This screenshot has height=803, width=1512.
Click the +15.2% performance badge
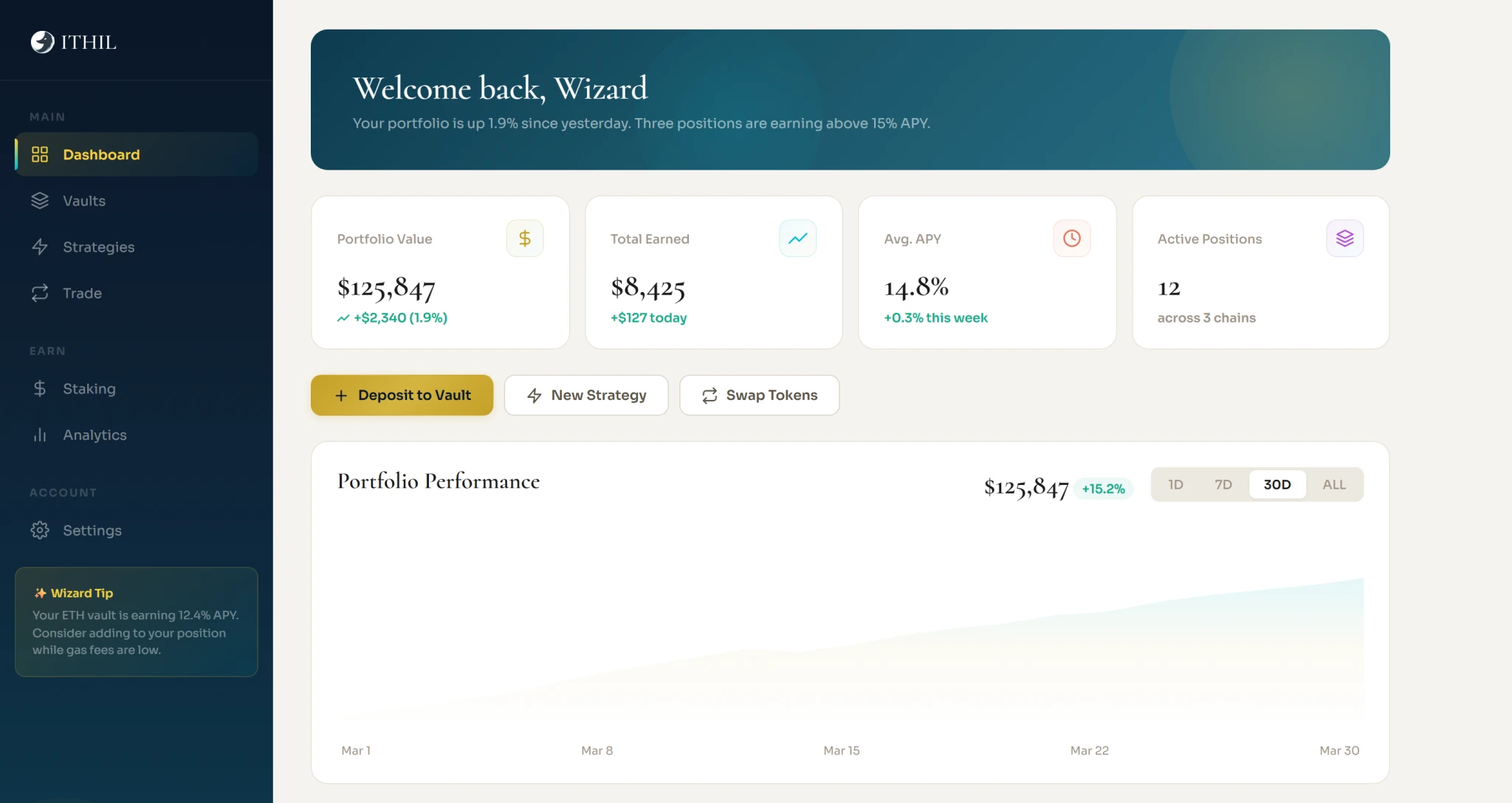point(1103,489)
